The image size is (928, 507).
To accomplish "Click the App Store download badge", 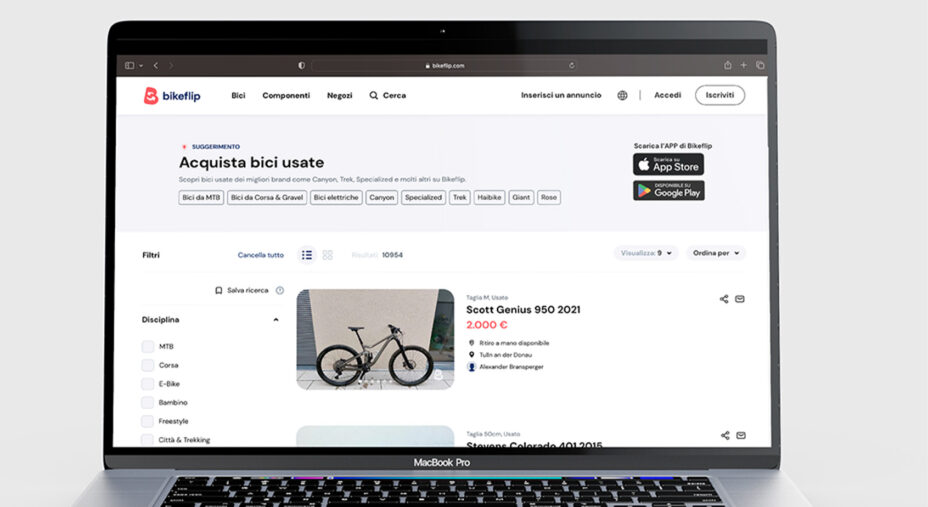I will pyautogui.click(x=668, y=164).
